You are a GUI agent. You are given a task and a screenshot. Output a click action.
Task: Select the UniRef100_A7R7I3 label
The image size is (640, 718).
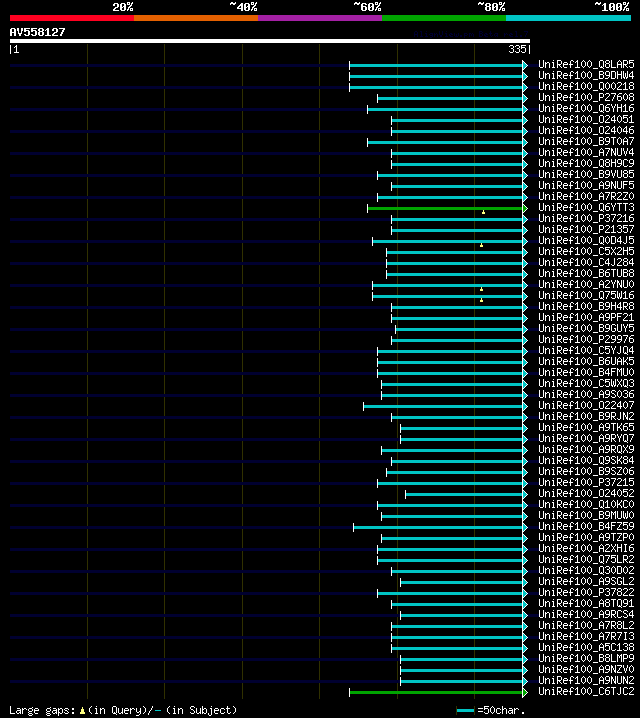click(x=586, y=636)
